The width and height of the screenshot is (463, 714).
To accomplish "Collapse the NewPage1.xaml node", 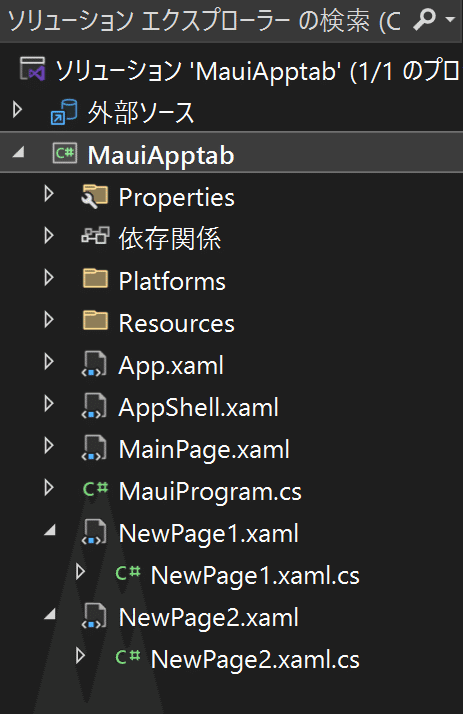I will click(x=50, y=529).
